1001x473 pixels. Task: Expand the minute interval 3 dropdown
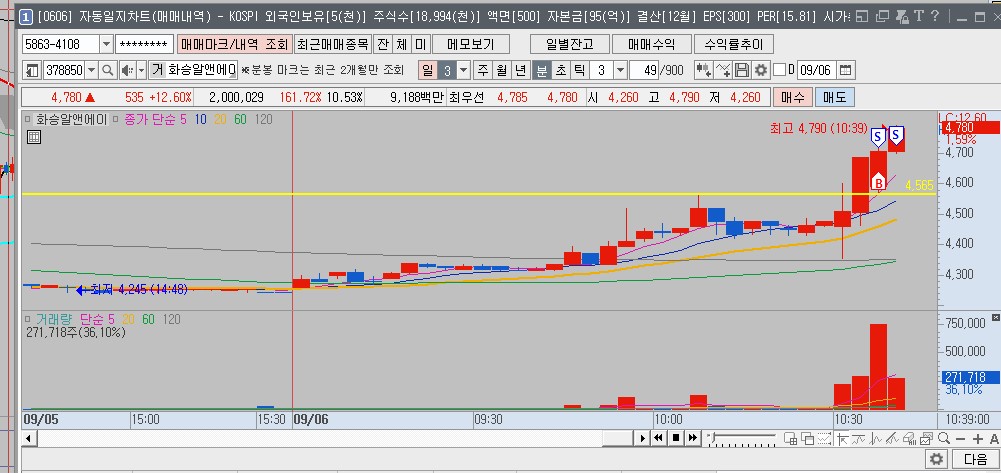click(620, 70)
